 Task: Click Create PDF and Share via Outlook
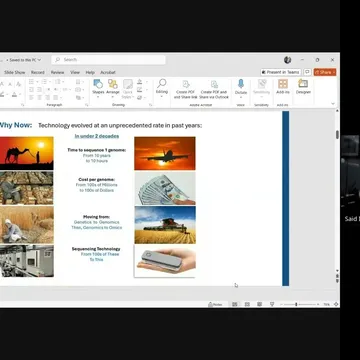(x=214, y=89)
